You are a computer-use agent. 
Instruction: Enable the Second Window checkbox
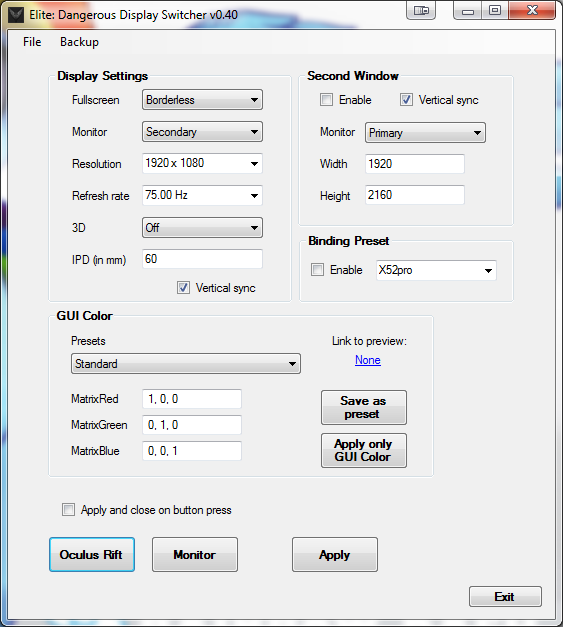(x=326, y=100)
